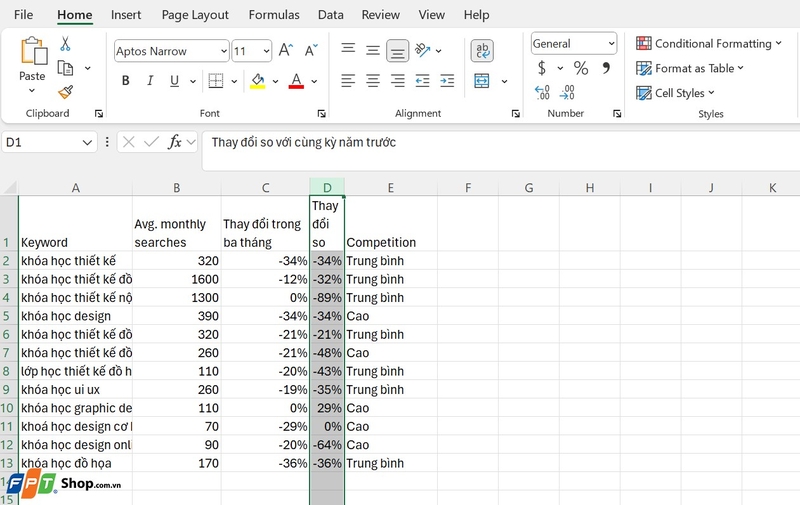Viewport: 800px width, 505px height.
Task: Open the font name dropdown
Action: [x=223, y=51]
